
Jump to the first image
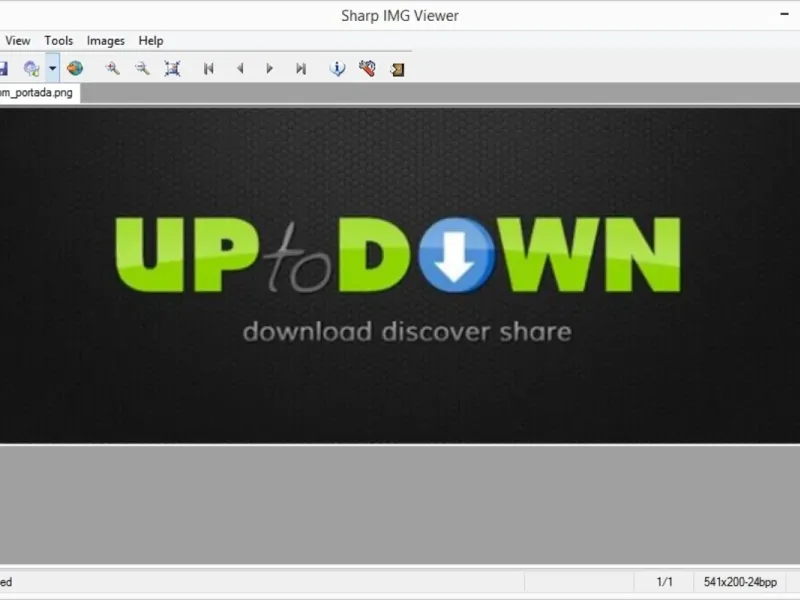pyautogui.click(x=209, y=68)
